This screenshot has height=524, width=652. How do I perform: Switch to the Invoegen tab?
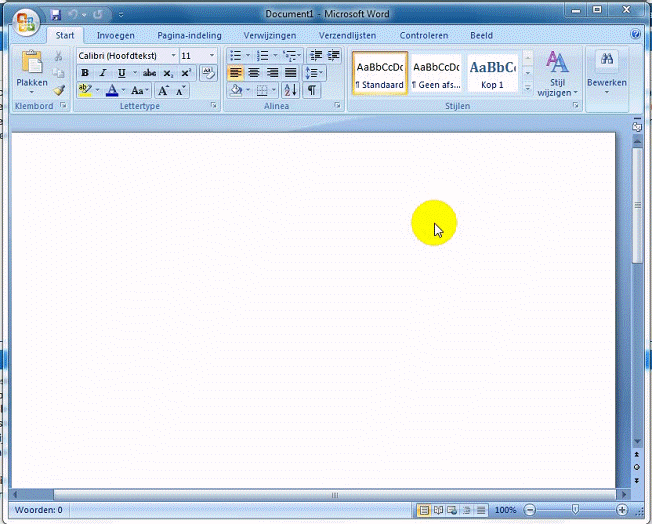pyautogui.click(x=116, y=36)
